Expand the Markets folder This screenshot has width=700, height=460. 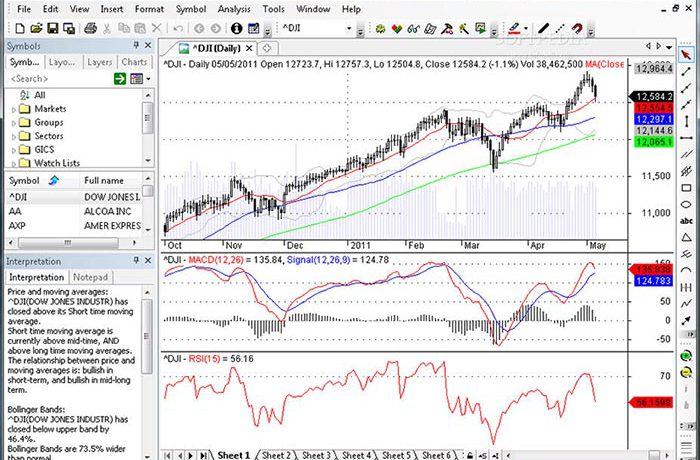click(x=14, y=109)
